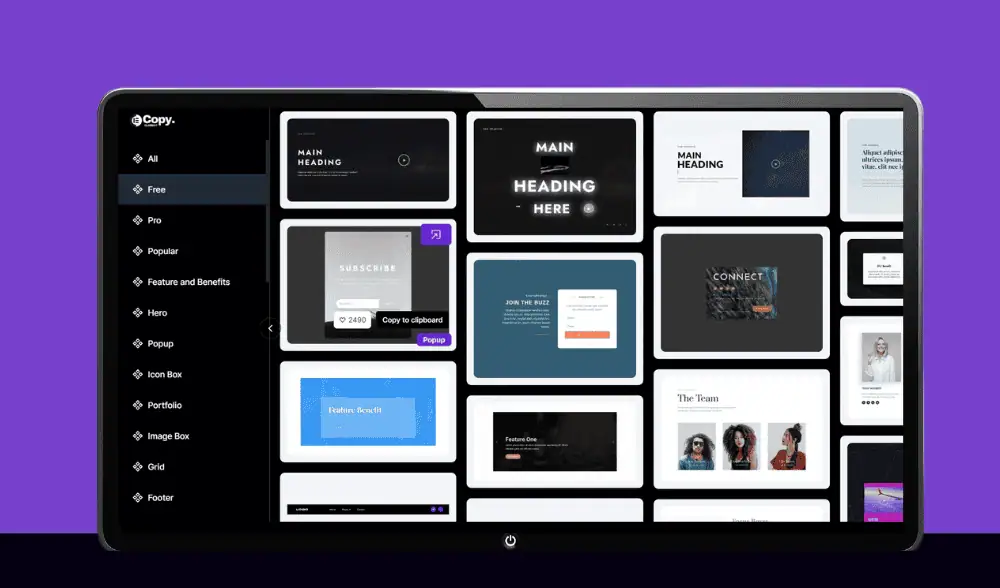Image resolution: width=1000 pixels, height=588 pixels.
Task: Open the Popular category
Action: point(162,252)
